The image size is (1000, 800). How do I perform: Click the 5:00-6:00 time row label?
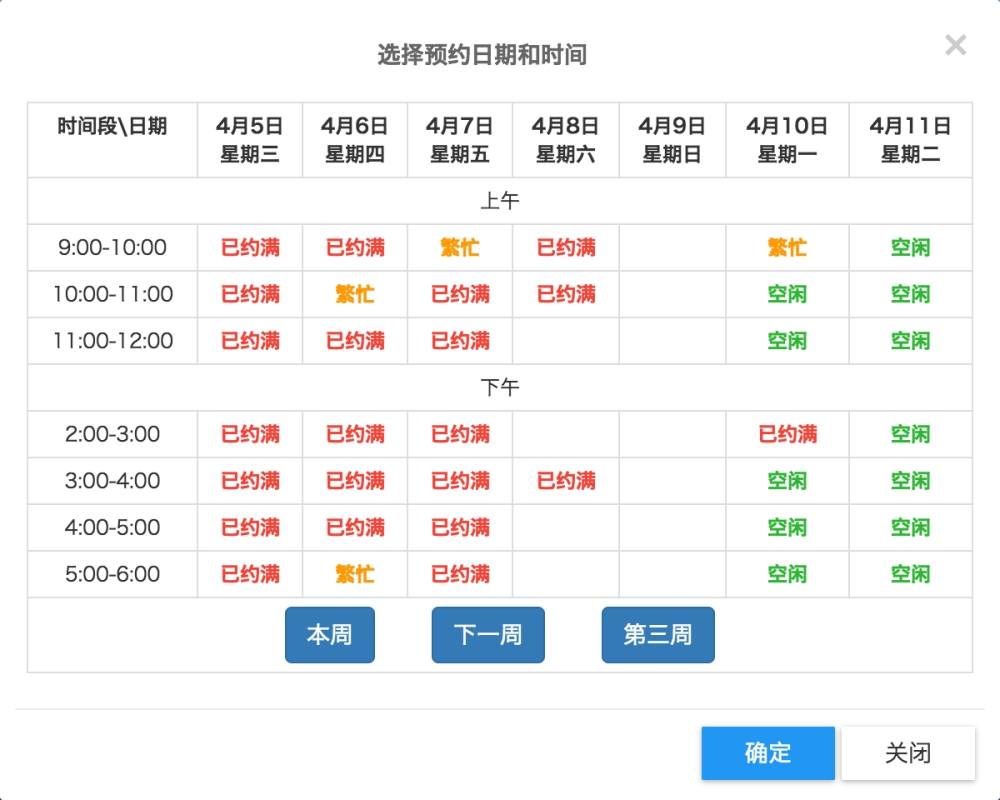click(x=112, y=574)
